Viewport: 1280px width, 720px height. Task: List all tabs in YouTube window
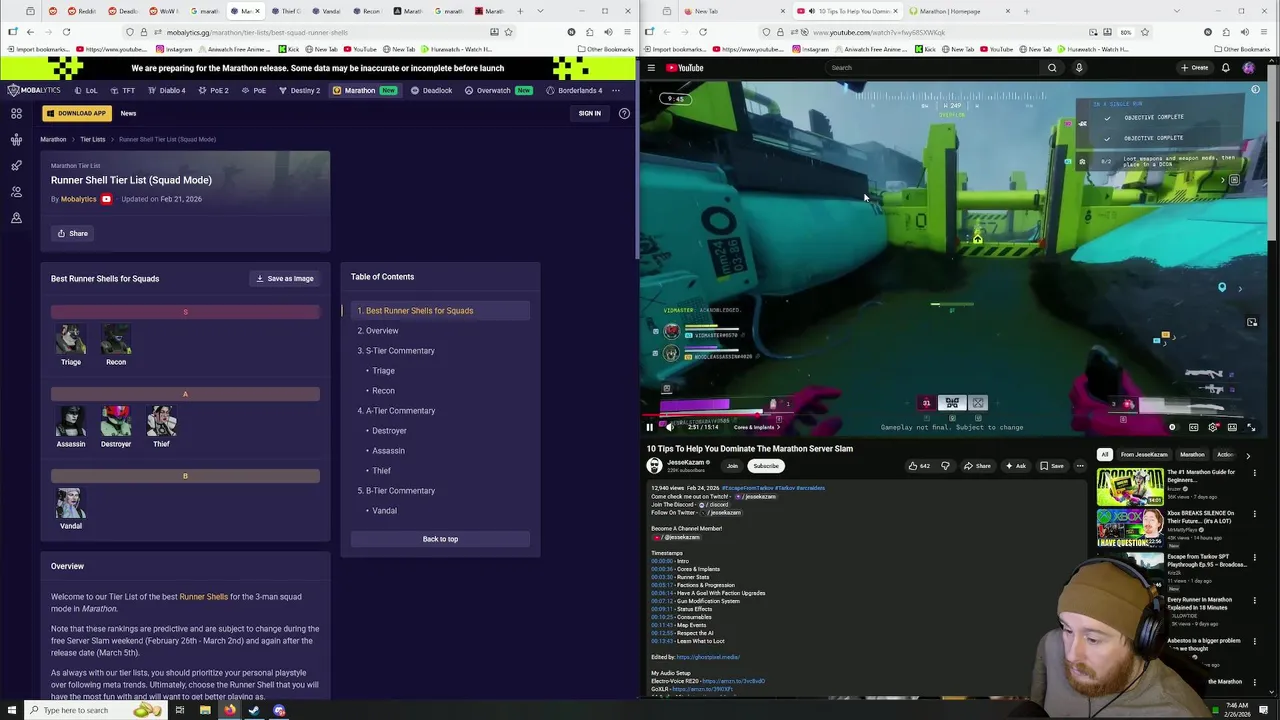[1179, 11]
